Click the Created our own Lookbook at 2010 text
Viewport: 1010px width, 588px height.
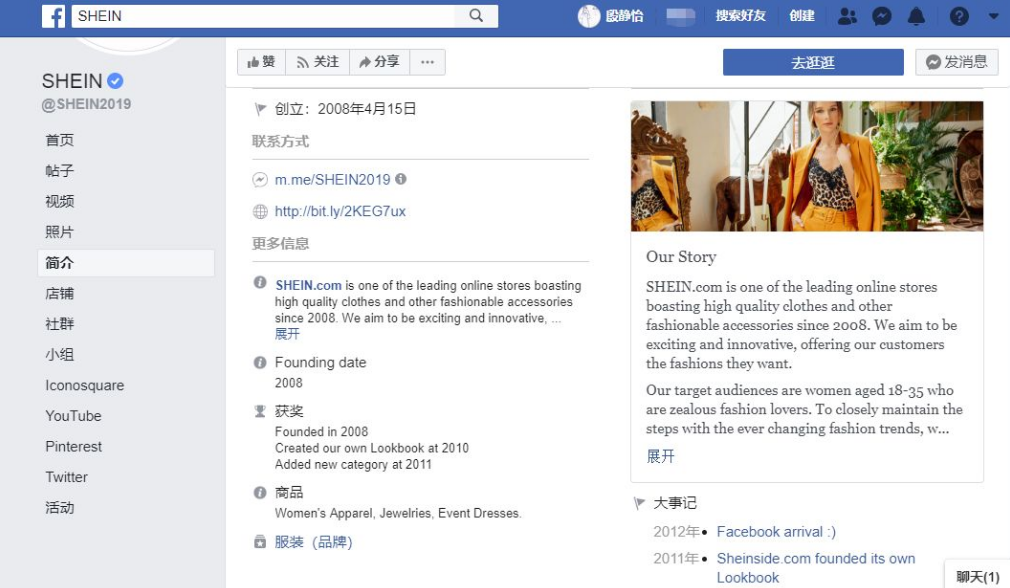[x=372, y=448]
